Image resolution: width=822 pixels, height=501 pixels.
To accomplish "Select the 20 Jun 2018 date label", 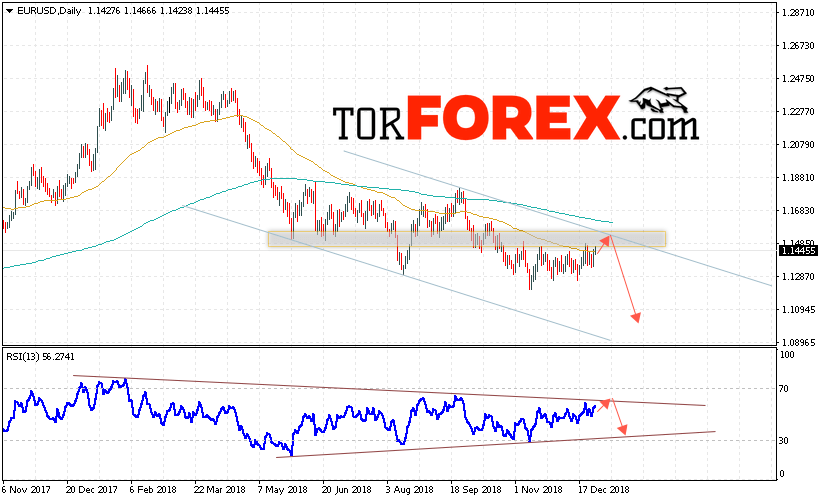I will click(347, 490).
